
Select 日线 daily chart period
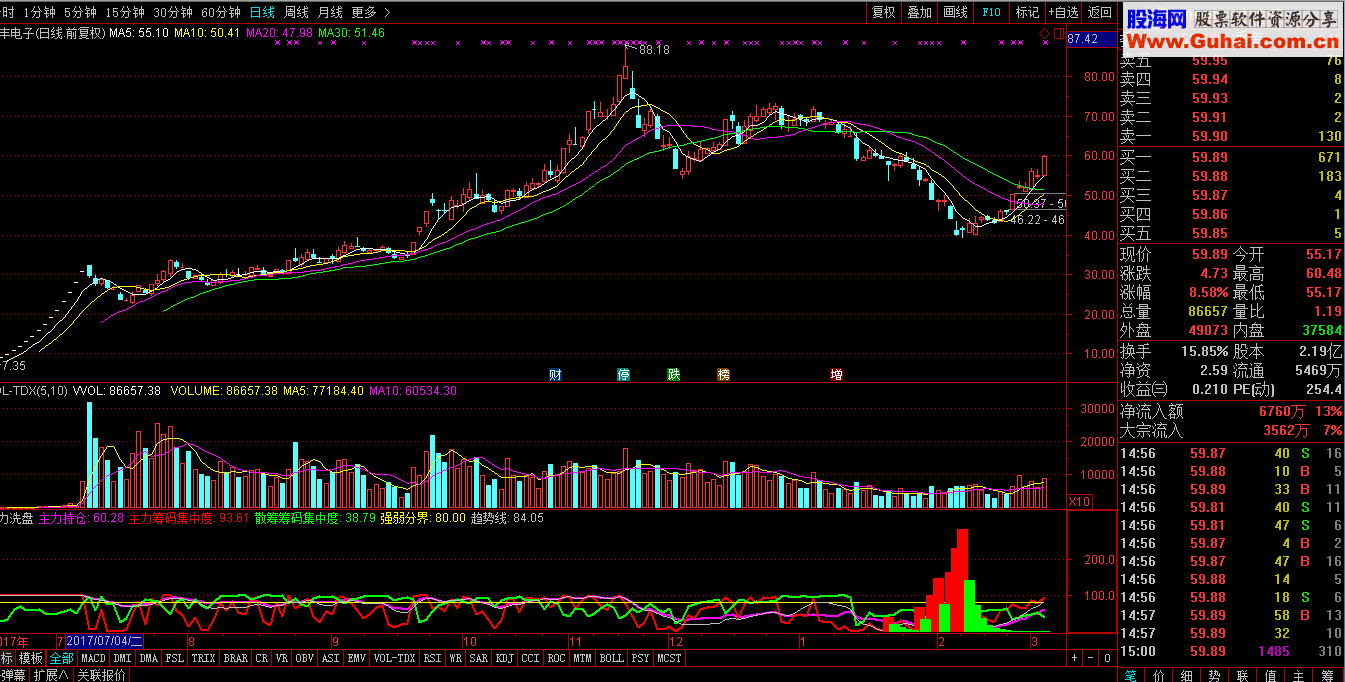pyautogui.click(x=263, y=12)
